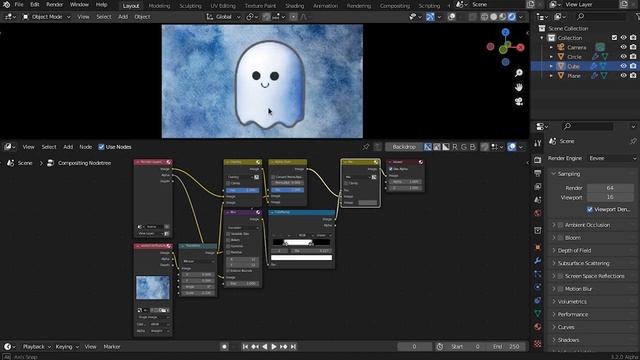Switch to the Compositing workspace tab

coord(395,6)
